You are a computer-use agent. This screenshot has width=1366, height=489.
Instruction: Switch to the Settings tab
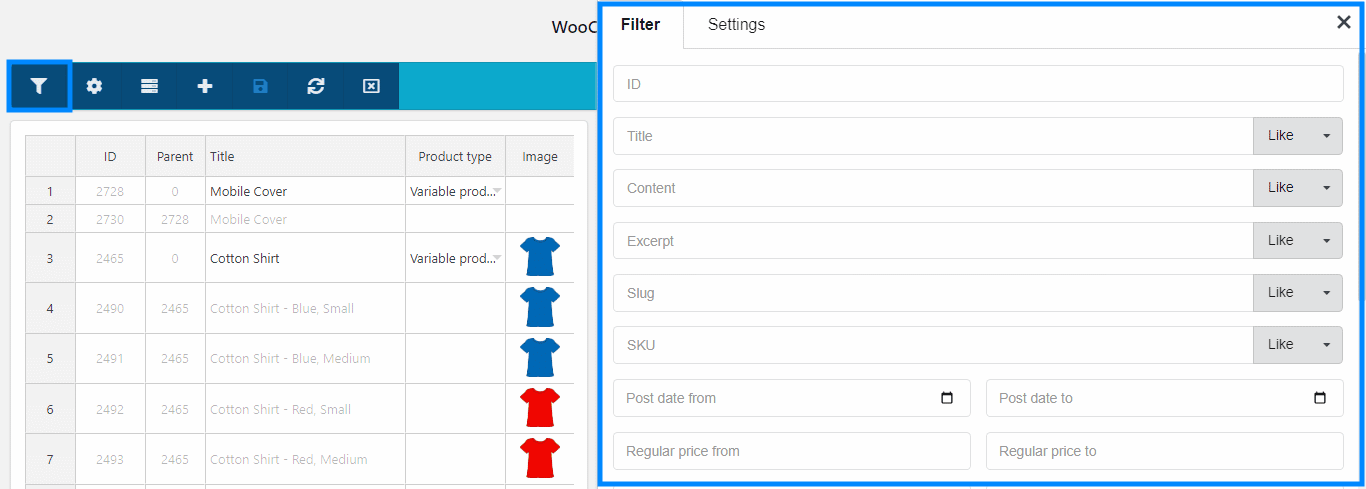[736, 25]
